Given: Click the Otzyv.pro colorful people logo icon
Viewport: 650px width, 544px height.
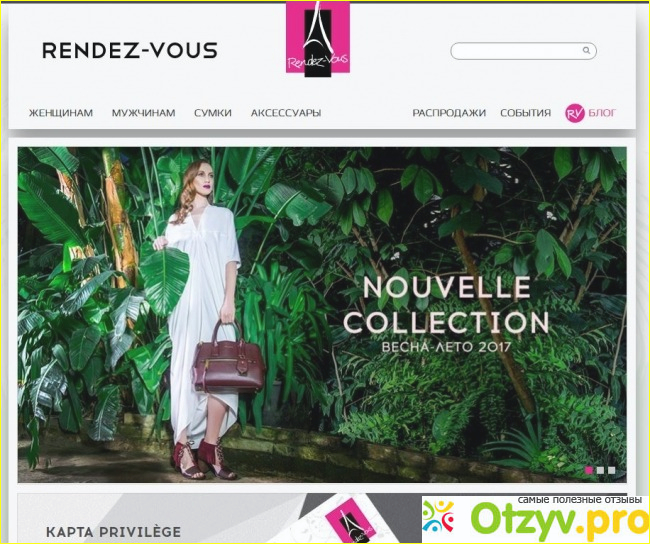Looking at the screenshot, I should coord(438,516).
